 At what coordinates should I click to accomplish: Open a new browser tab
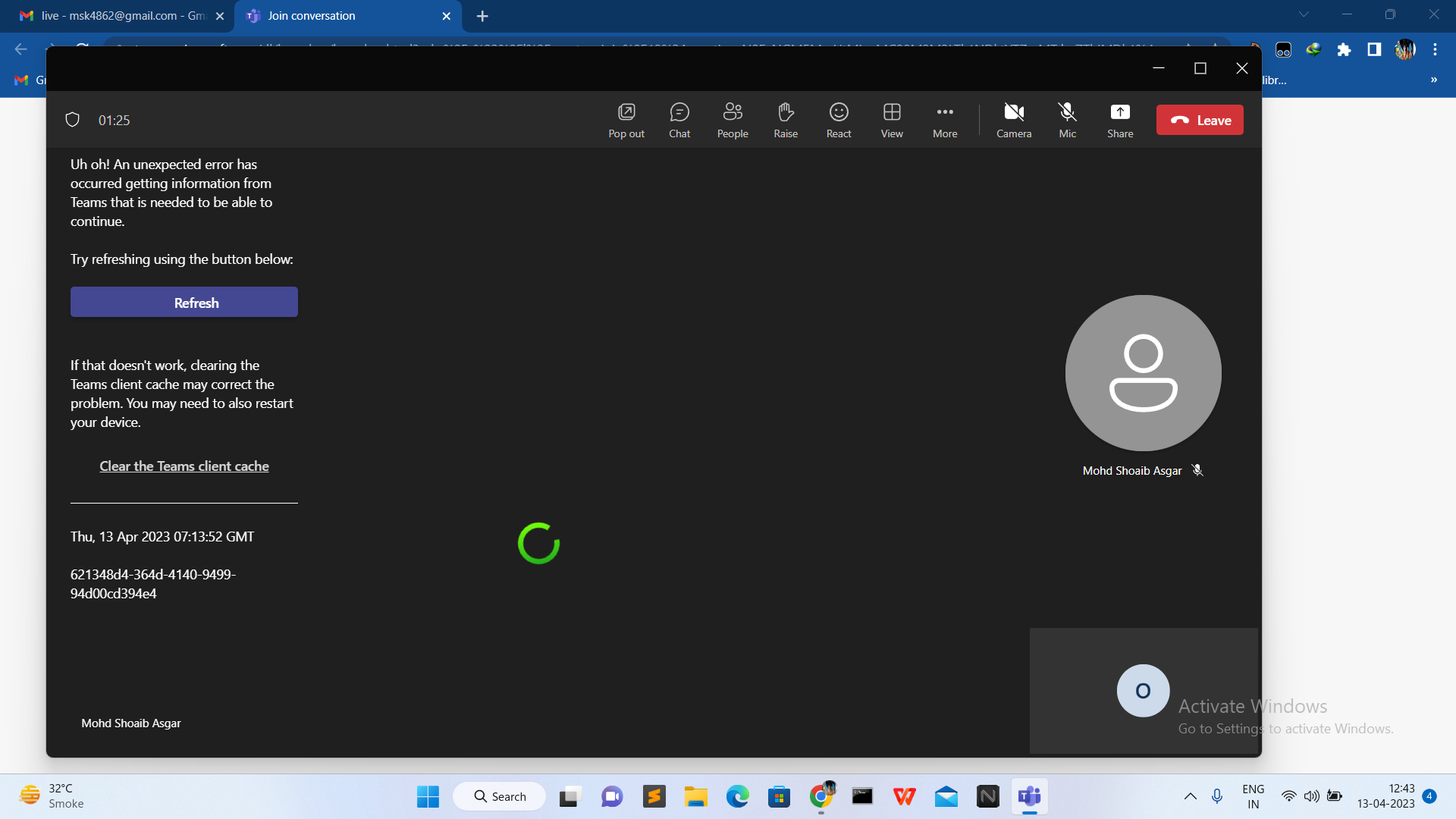tap(482, 16)
